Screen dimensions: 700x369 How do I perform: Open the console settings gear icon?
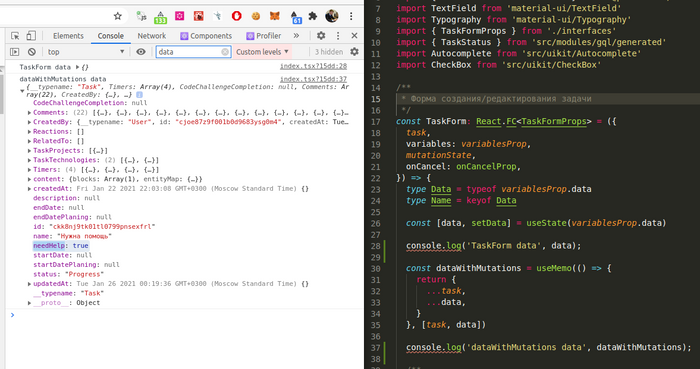point(354,52)
